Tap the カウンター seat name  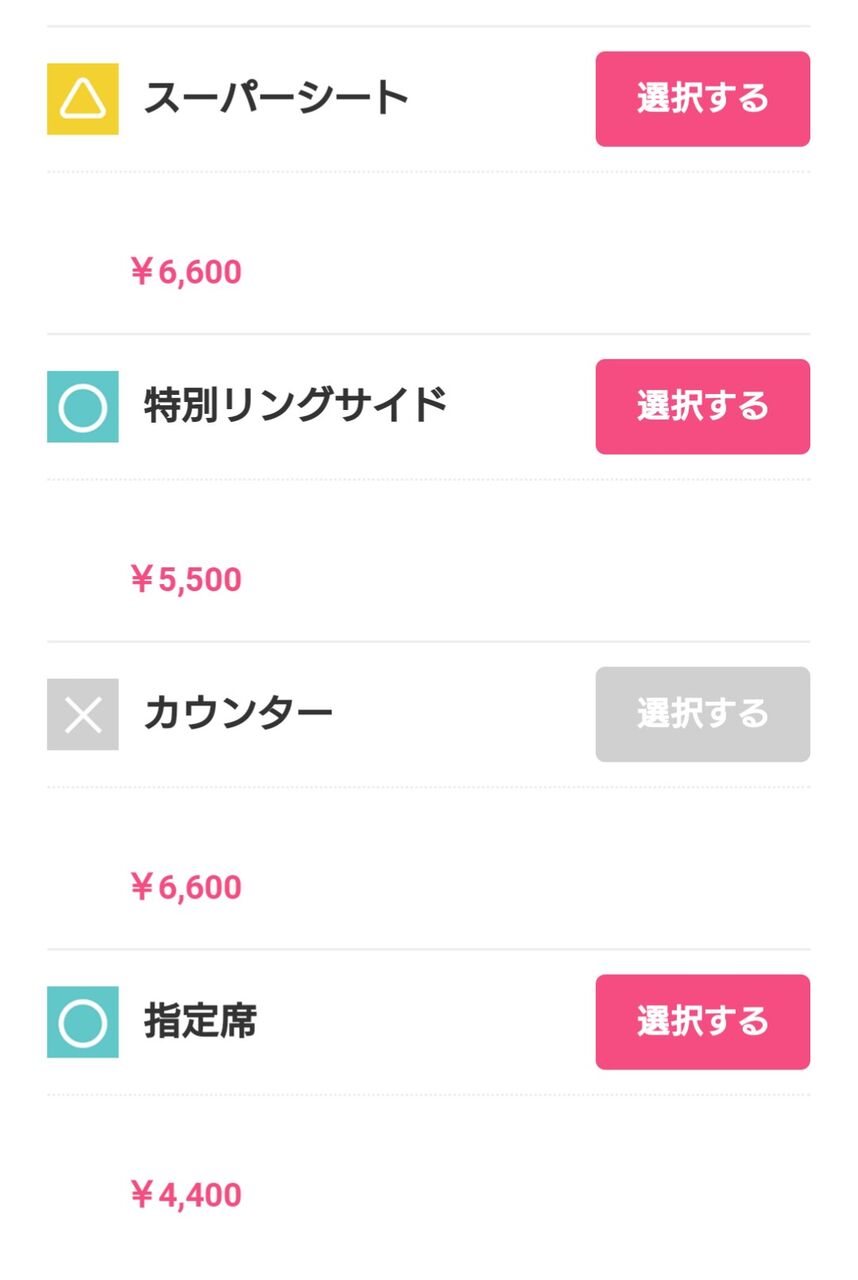tap(238, 714)
